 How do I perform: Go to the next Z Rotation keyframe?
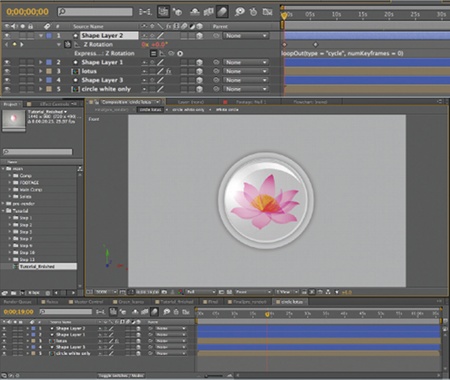point(22,44)
